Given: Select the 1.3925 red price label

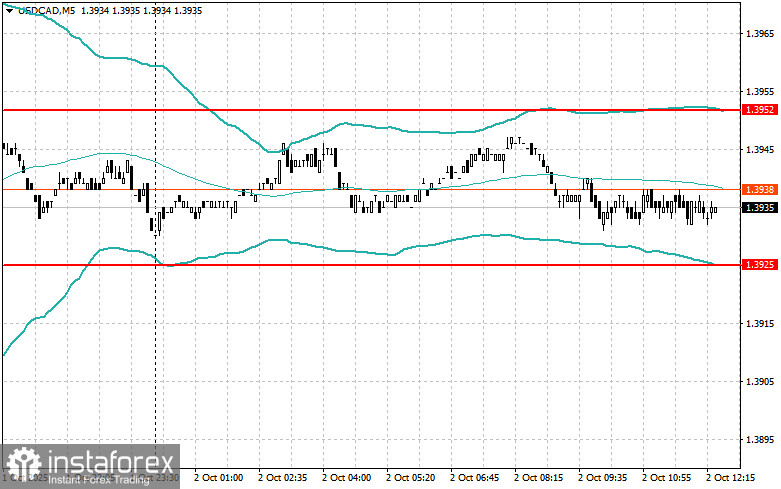Looking at the screenshot, I should coord(760,264).
